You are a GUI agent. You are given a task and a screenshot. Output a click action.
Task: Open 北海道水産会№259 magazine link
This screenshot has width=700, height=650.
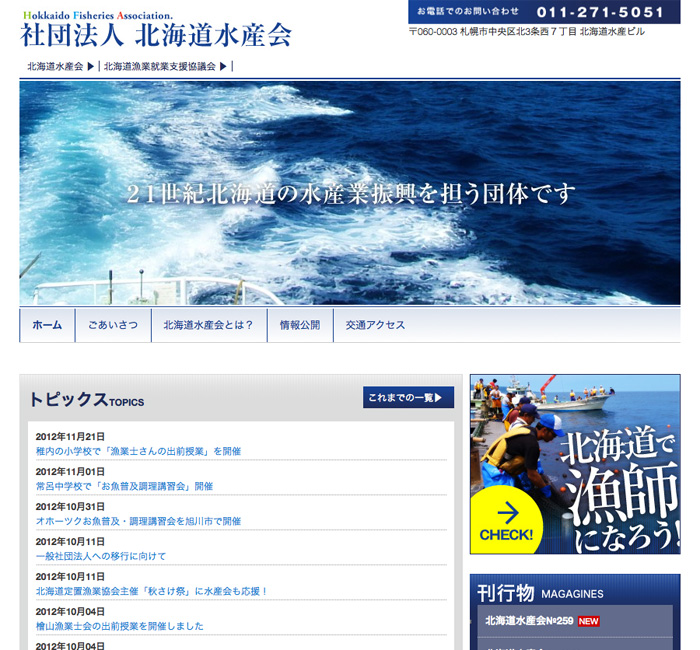coord(529,621)
